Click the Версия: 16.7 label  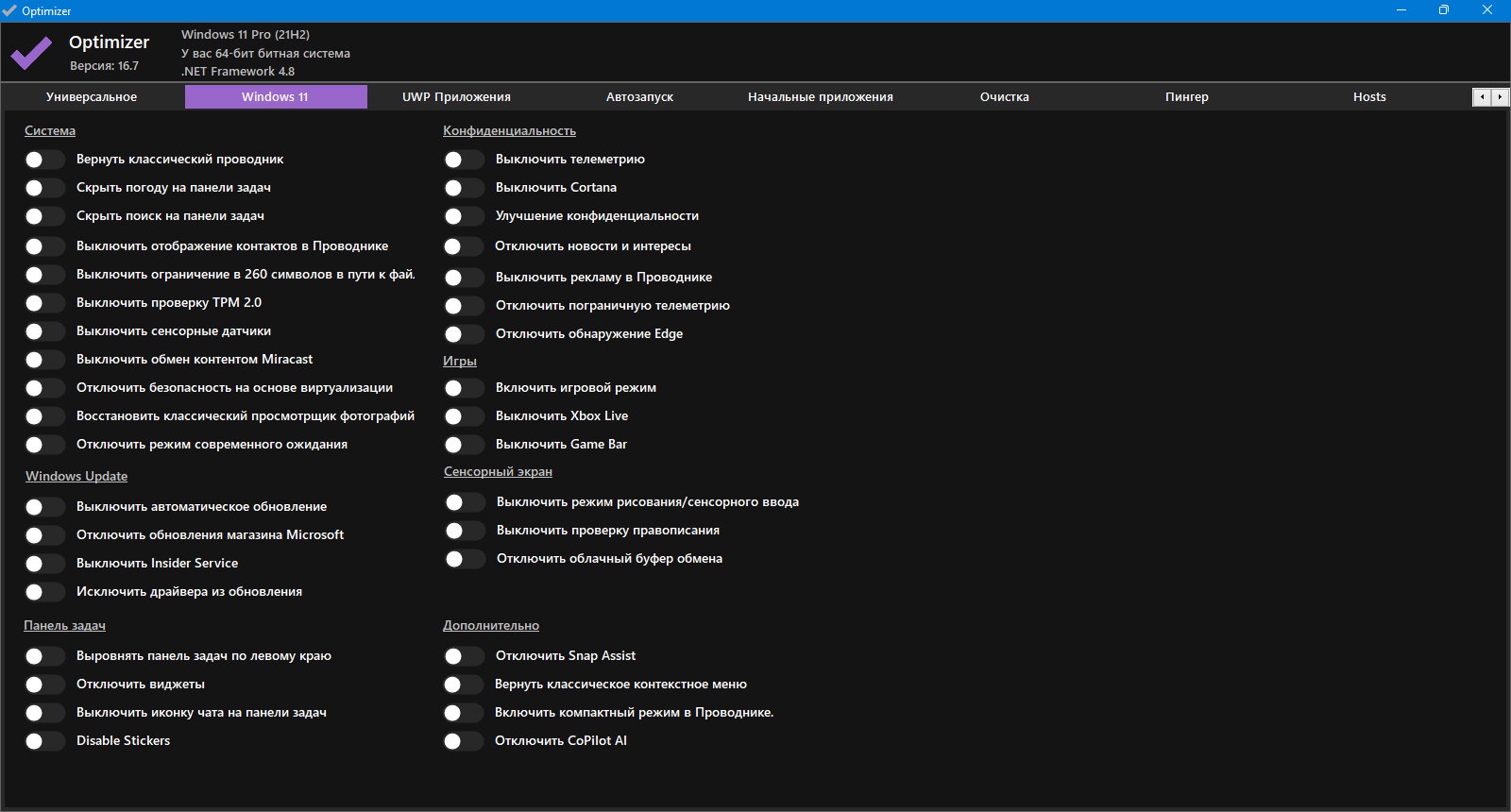104,66
